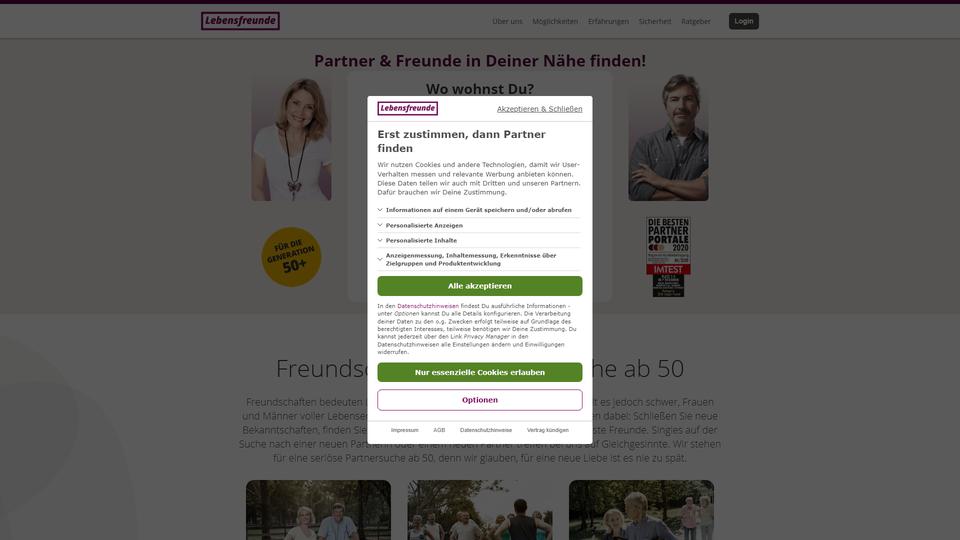
Task: Expand 'Informationen auf einem Gerät speichern' section
Action: [x=479, y=210]
